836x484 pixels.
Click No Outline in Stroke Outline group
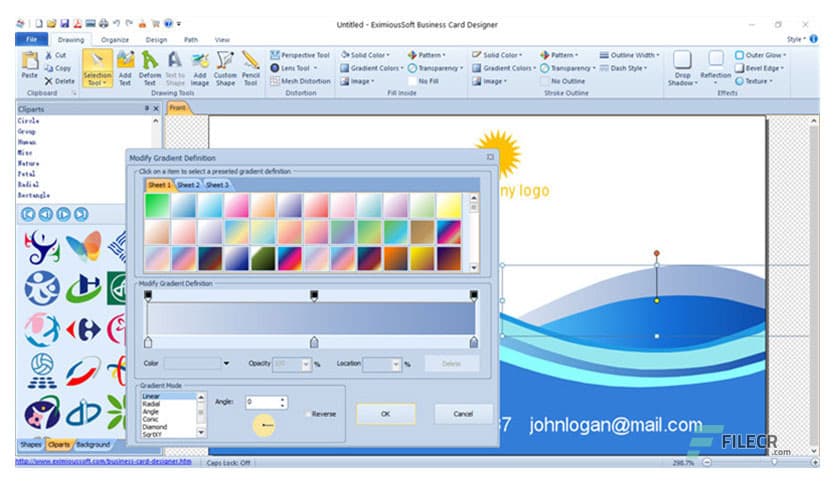pos(562,81)
